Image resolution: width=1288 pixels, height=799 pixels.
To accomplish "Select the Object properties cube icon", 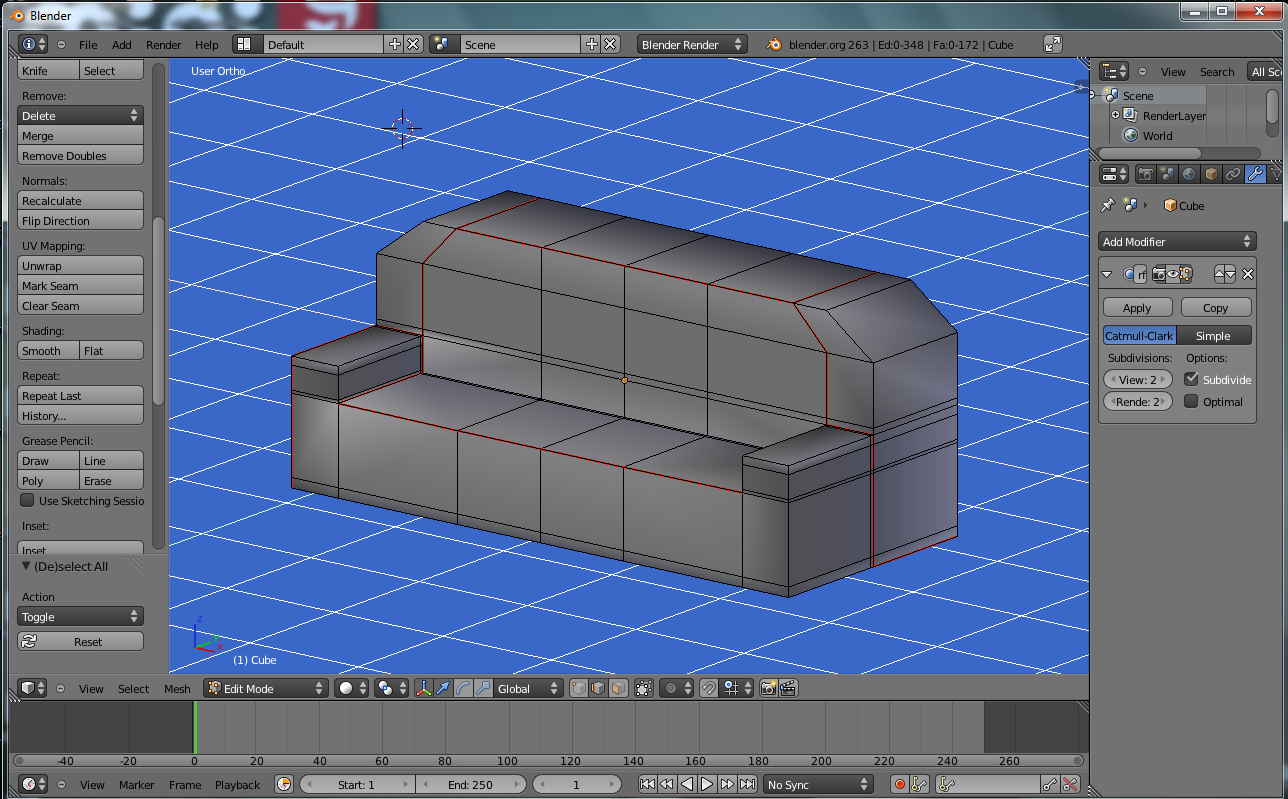I will pos(1211,174).
